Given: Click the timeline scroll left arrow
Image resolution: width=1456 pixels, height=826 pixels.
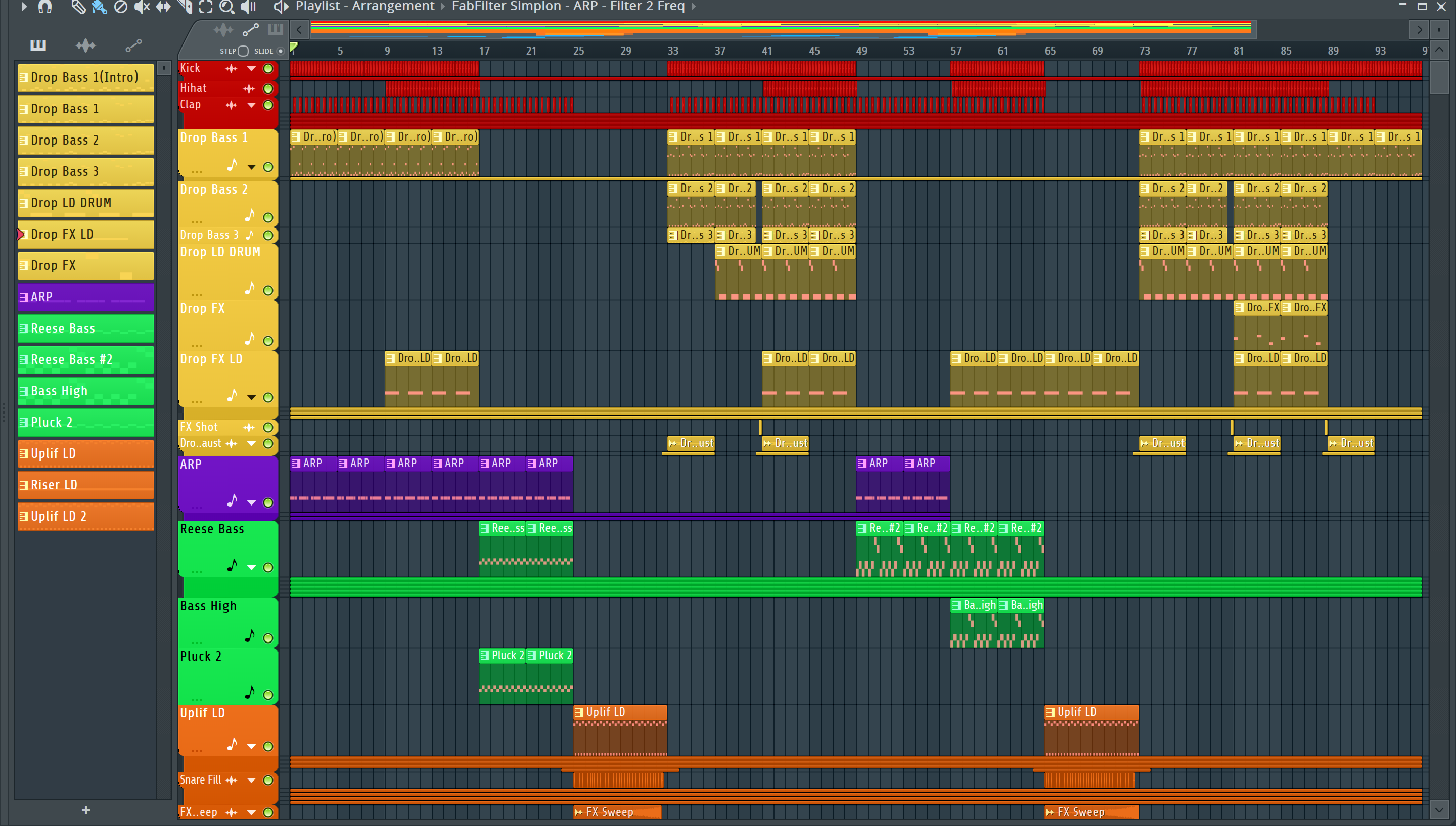Looking at the screenshot, I should pos(299,29).
